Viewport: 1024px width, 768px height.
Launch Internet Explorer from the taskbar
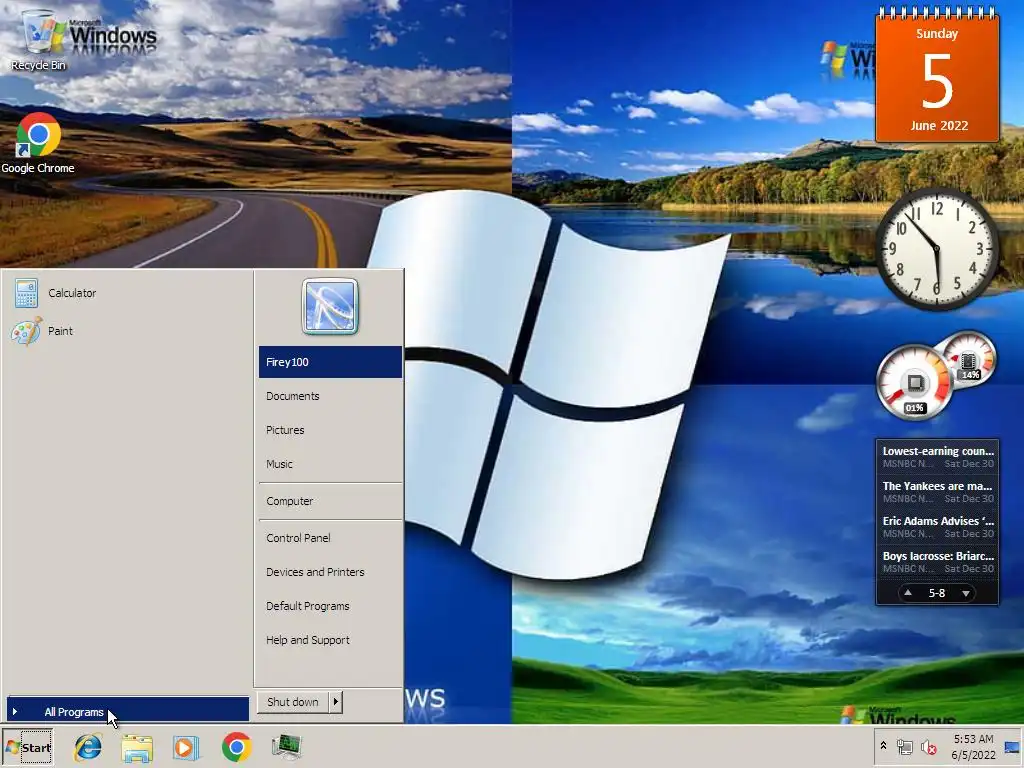pyautogui.click(x=88, y=747)
